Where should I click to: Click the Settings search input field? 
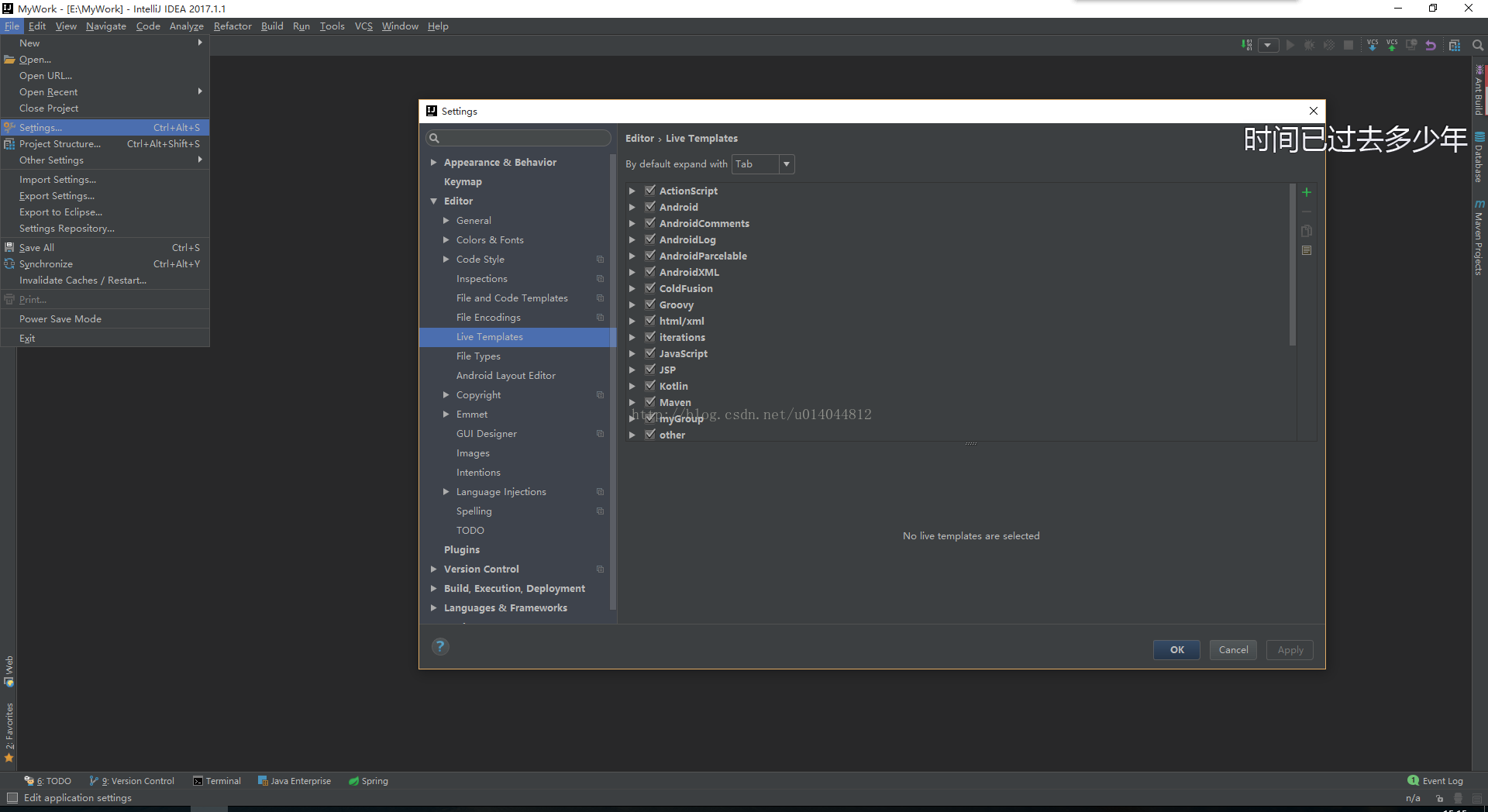click(x=518, y=138)
